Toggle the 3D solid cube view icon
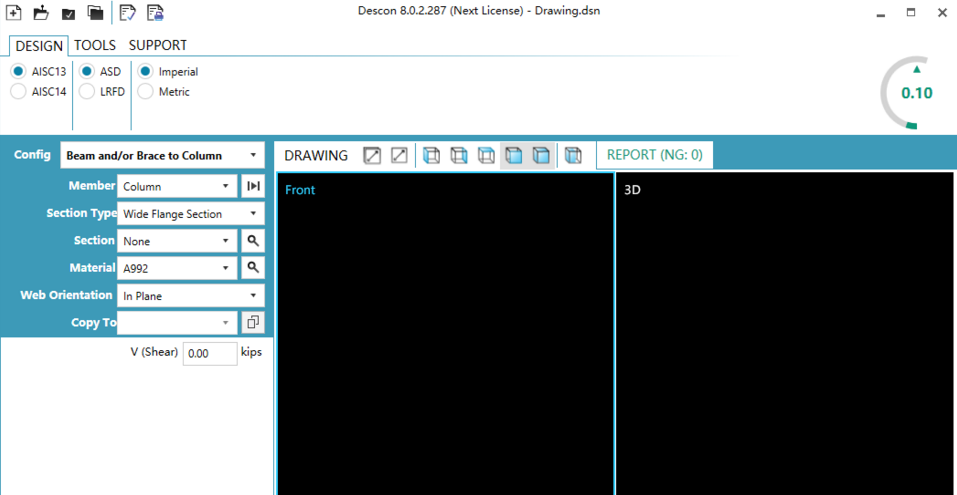Screen dimensions: 957x495 541,156
